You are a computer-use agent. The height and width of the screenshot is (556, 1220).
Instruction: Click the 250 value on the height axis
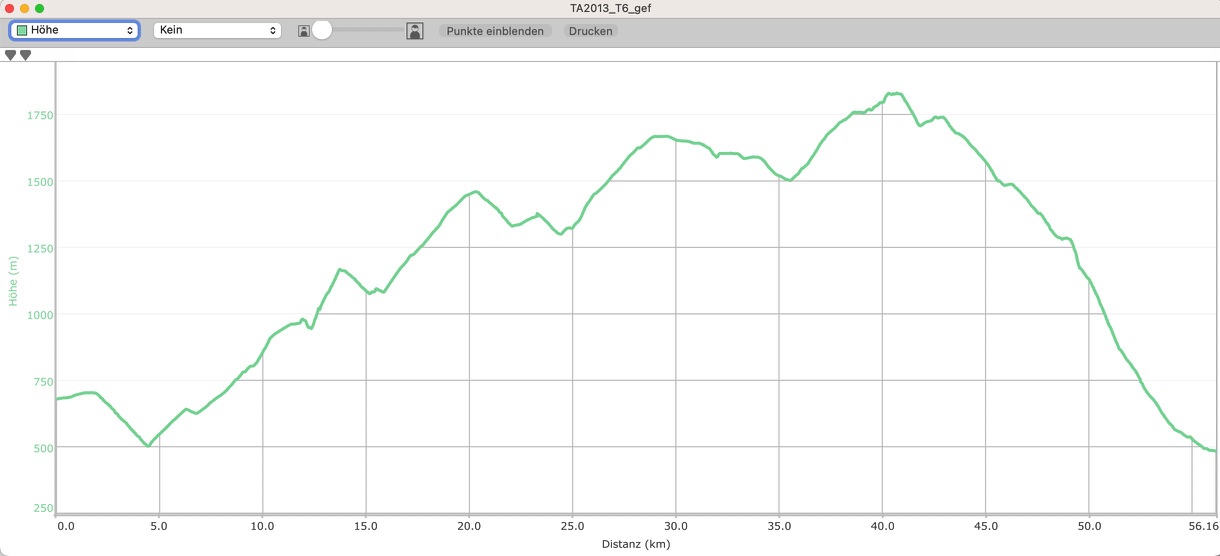point(42,509)
